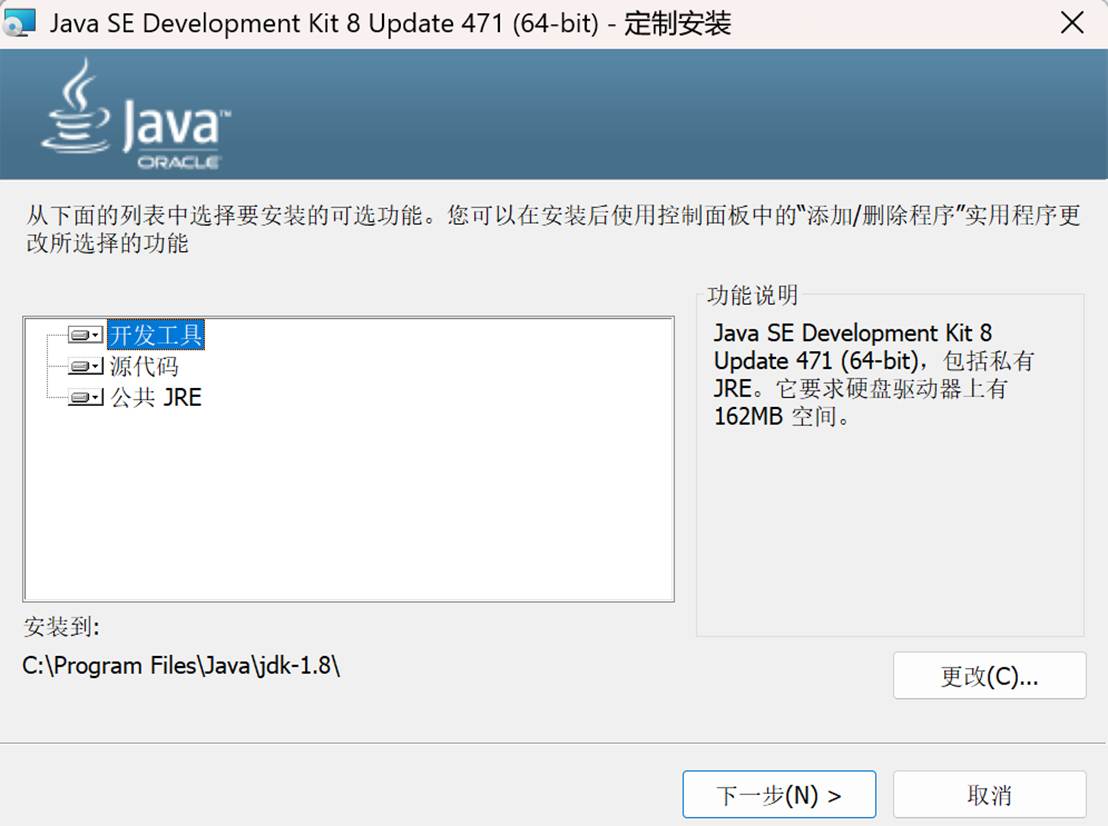Open the 开发工具 feature drive dropdown icon

tap(86, 335)
